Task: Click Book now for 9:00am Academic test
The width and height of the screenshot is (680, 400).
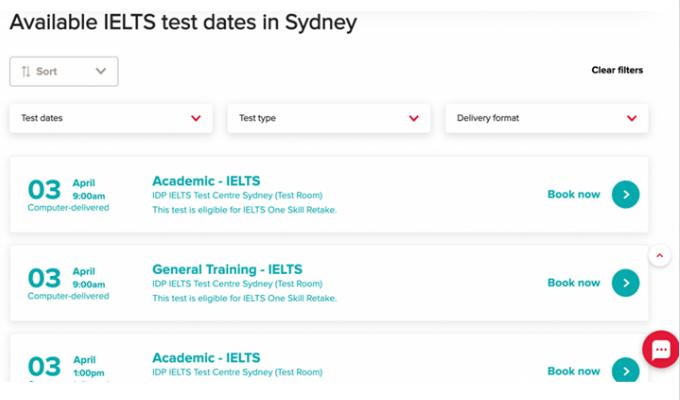Action: tap(574, 195)
